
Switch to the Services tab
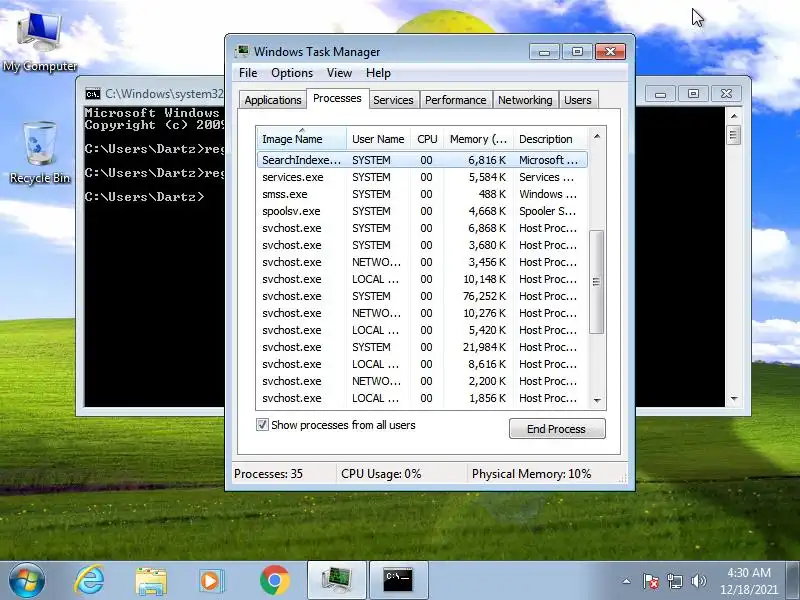point(393,100)
